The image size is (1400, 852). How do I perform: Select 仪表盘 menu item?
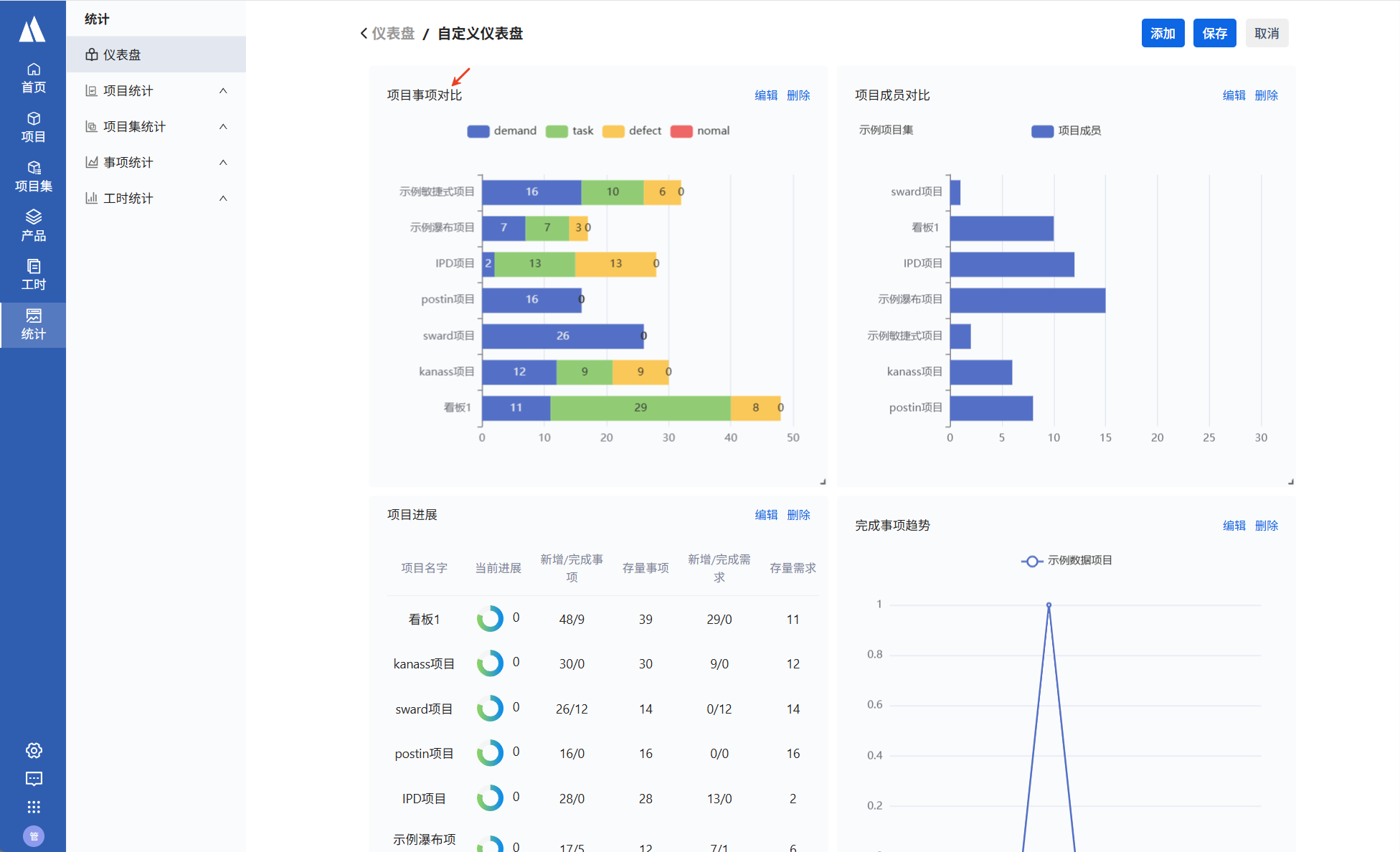click(x=122, y=55)
